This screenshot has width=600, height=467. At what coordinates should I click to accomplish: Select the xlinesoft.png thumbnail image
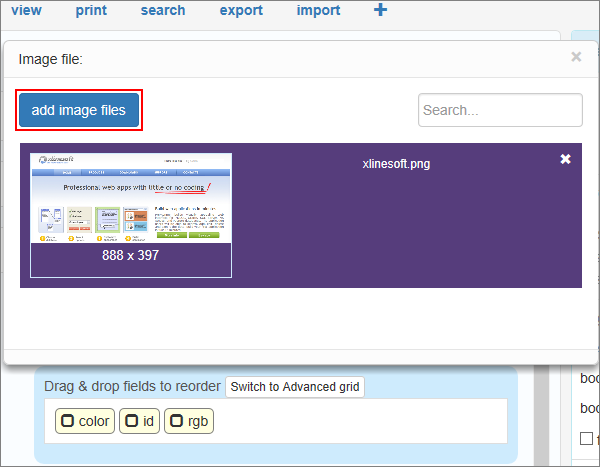[131, 198]
